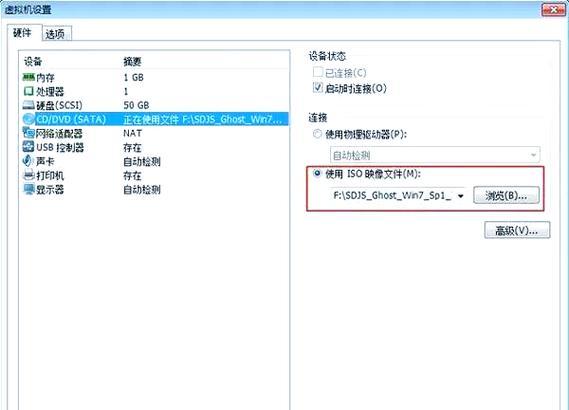This screenshot has height=410, width=569.
Task: Open the 自动检测 physical drive dropdown
Action: click(435, 155)
